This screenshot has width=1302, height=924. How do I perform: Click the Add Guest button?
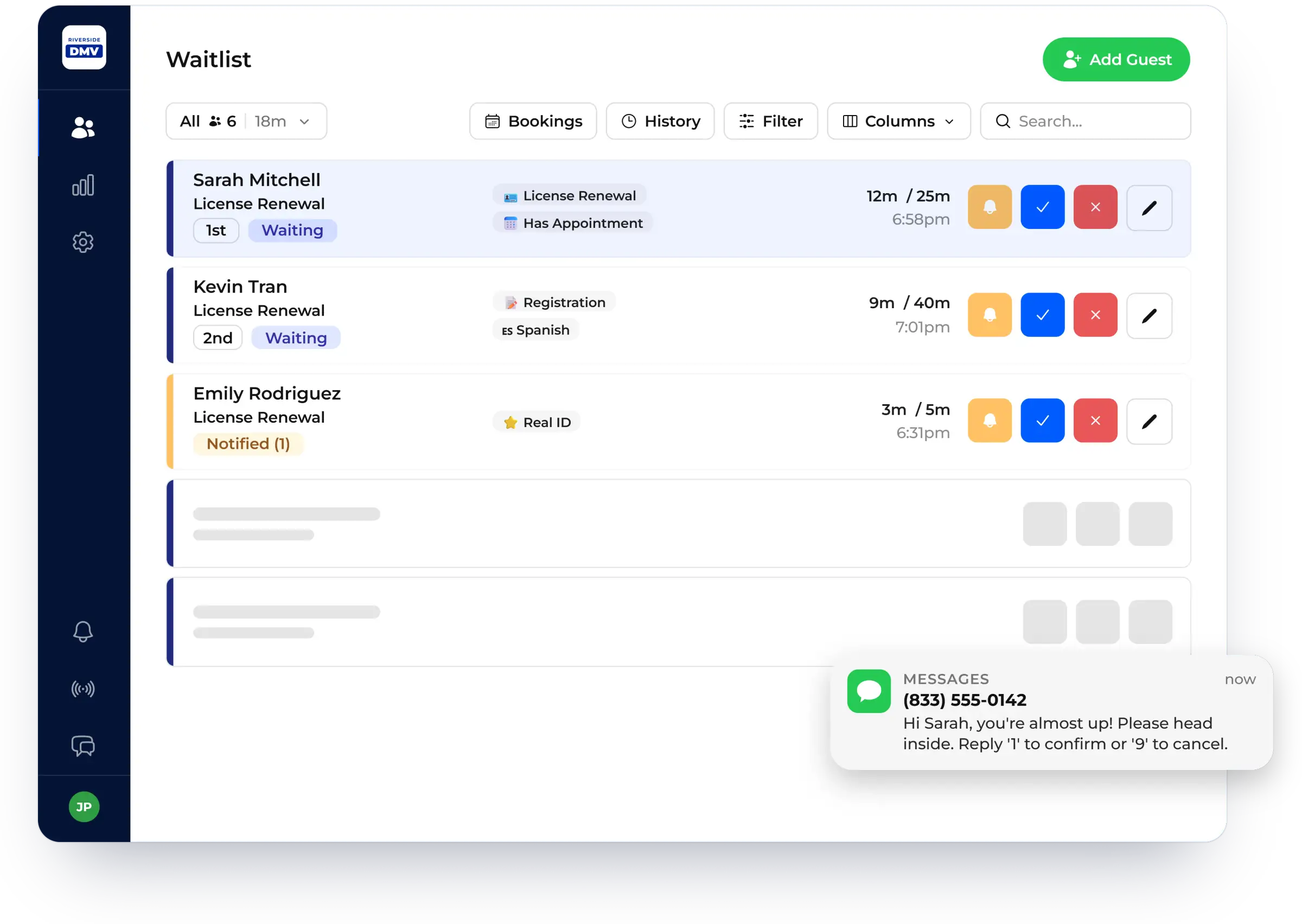click(x=1116, y=60)
